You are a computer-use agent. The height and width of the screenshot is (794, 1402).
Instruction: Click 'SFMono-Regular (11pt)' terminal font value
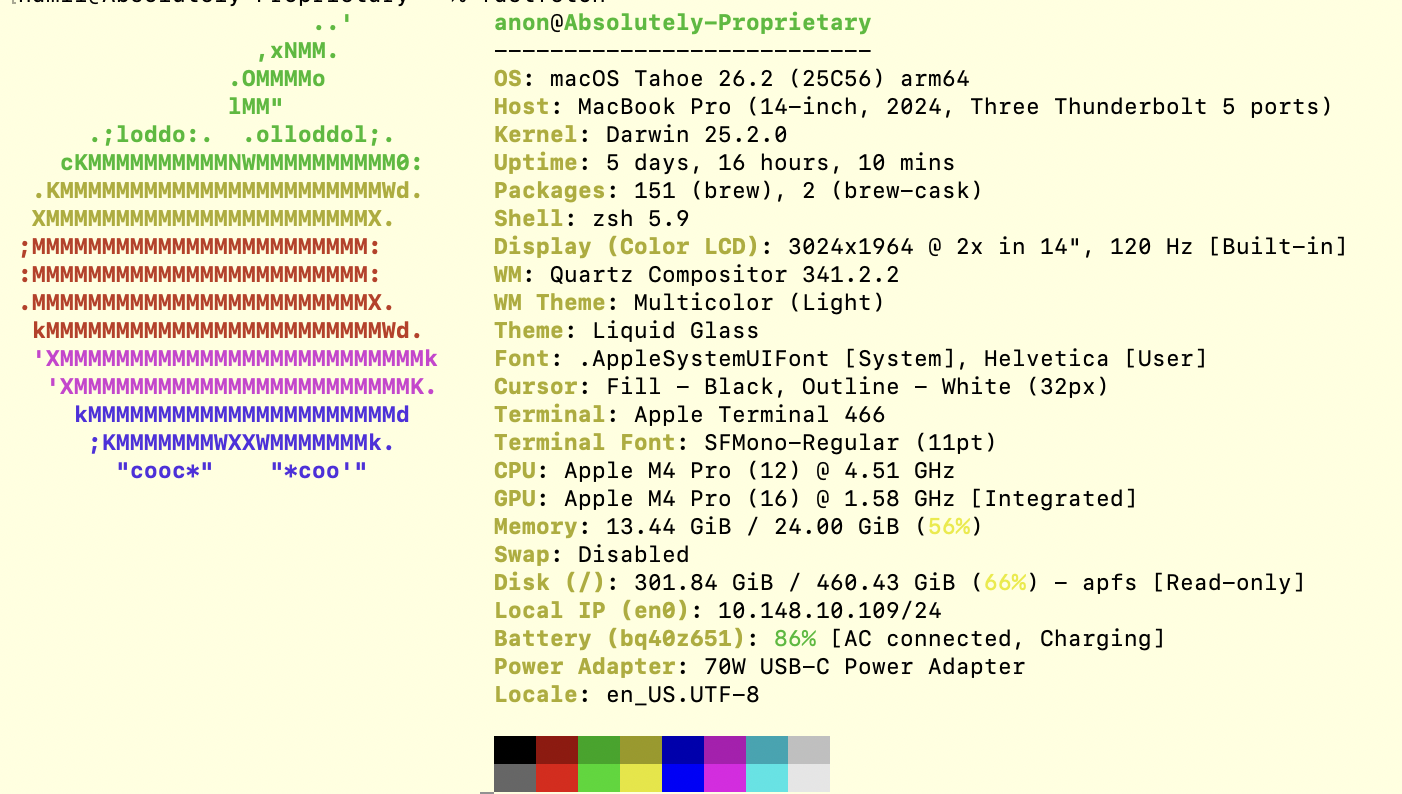[850, 443]
